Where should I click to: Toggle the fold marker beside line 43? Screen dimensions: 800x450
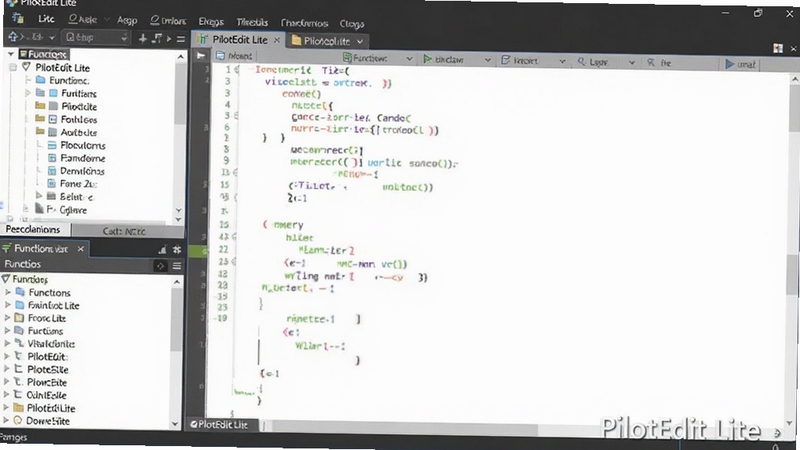click(x=235, y=237)
